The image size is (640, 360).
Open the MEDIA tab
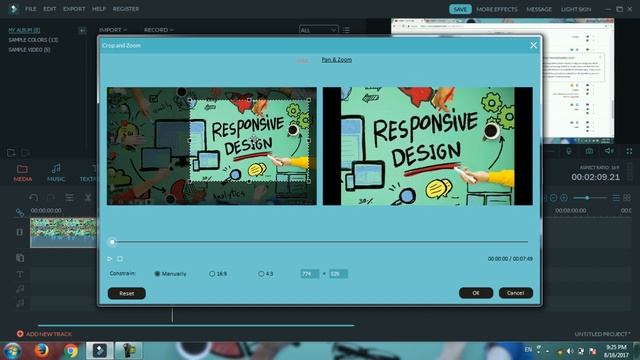pyautogui.click(x=22, y=173)
